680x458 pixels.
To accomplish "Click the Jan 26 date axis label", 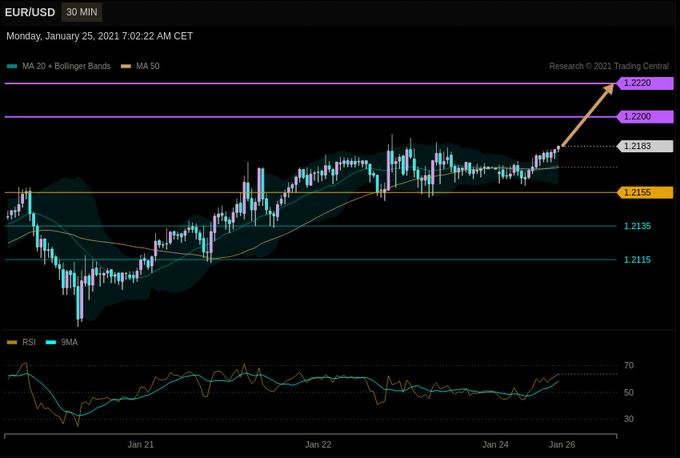I will (x=562, y=445).
